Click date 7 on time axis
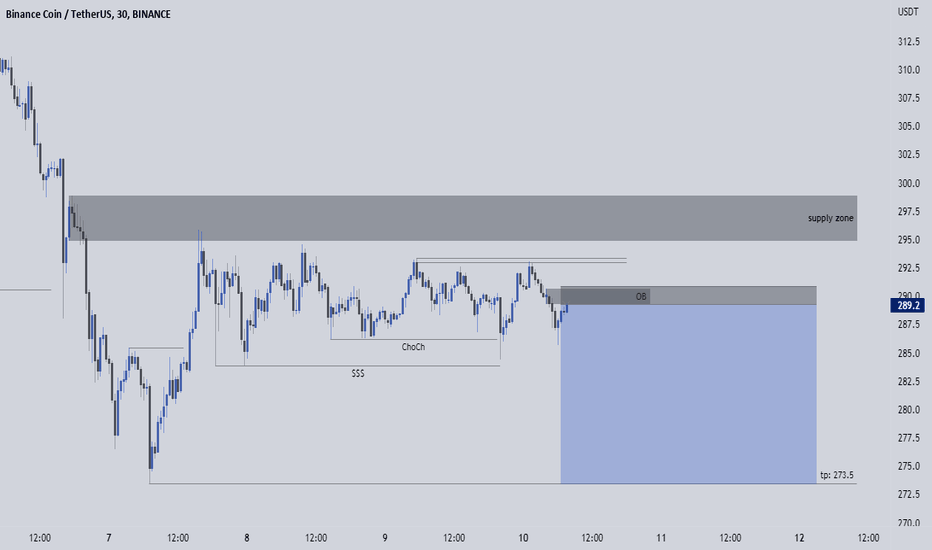 109,538
